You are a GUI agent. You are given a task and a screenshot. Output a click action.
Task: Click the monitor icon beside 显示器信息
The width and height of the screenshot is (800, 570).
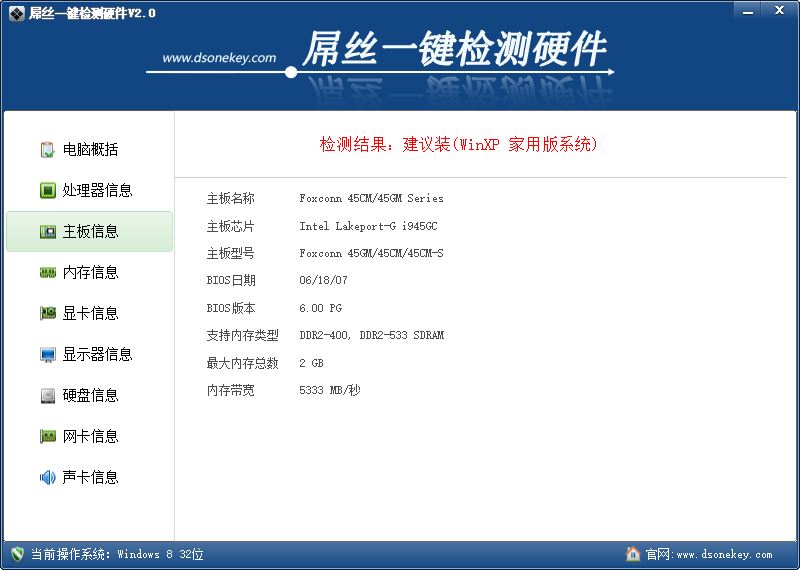(47, 354)
